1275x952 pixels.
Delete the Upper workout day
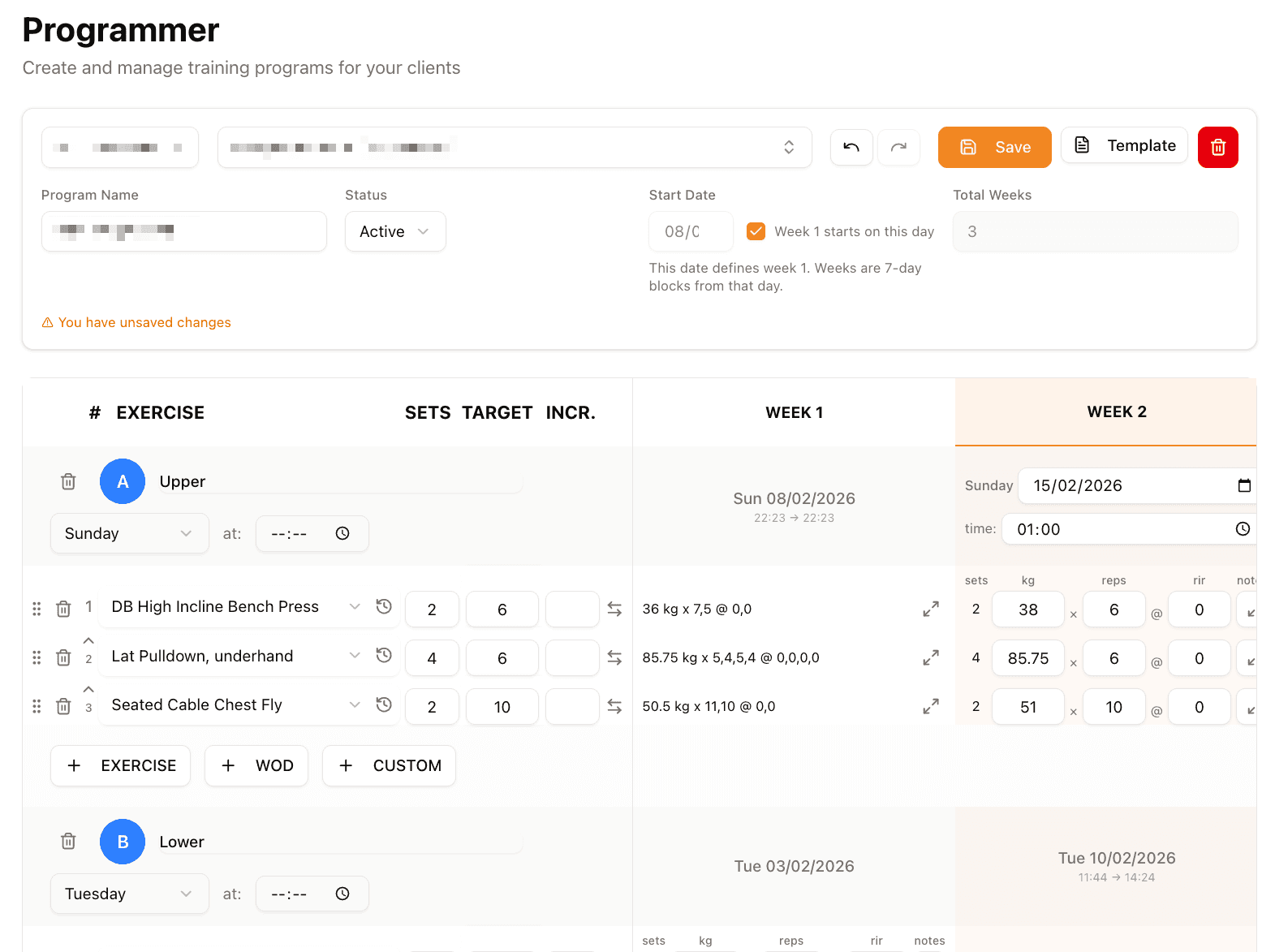click(68, 481)
